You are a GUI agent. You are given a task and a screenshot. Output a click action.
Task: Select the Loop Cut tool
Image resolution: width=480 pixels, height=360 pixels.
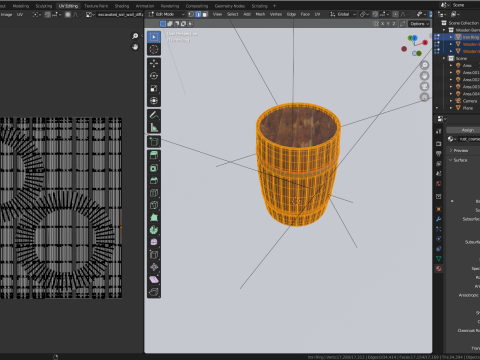click(x=154, y=193)
